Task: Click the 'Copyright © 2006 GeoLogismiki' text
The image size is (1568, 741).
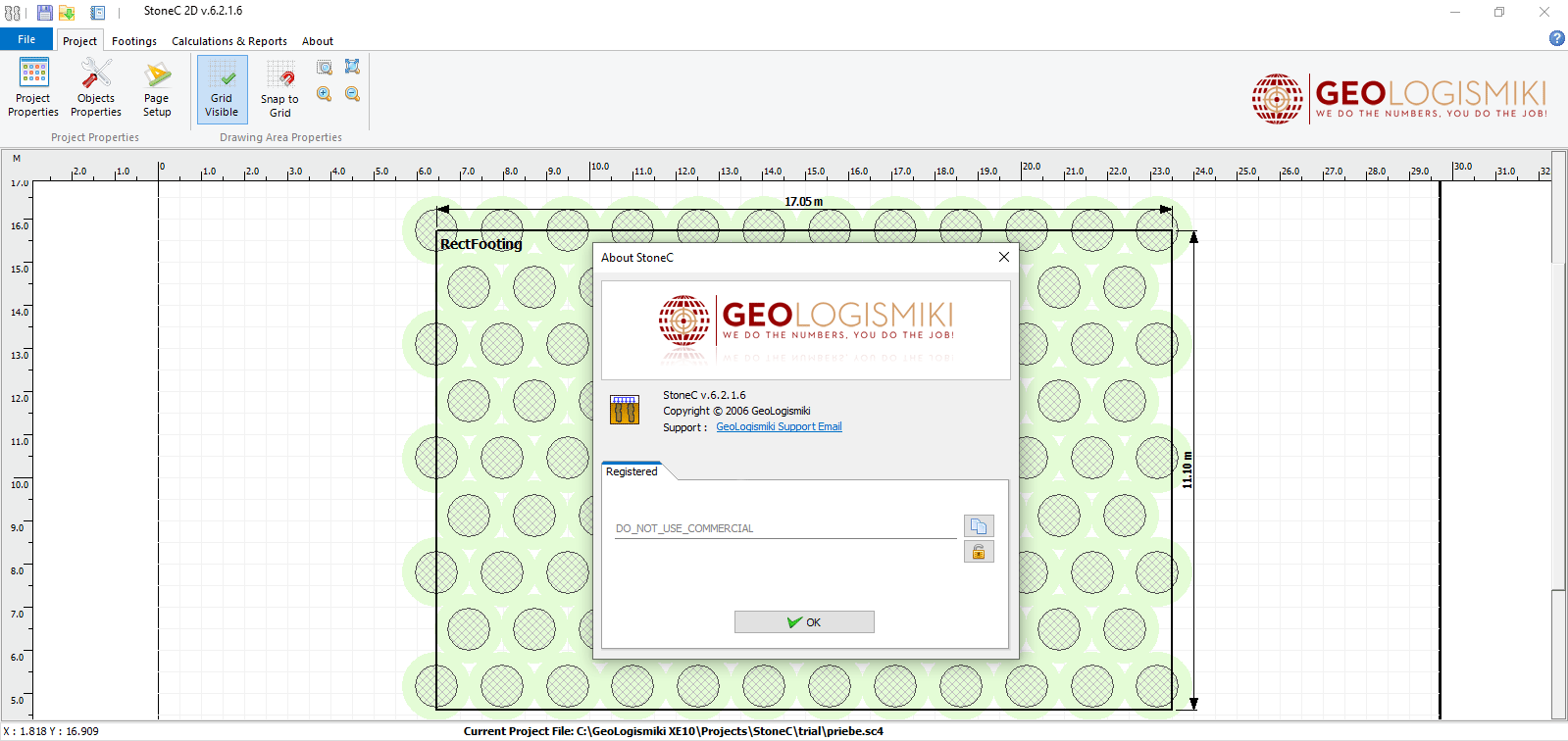Action: click(x=736, y=411)
